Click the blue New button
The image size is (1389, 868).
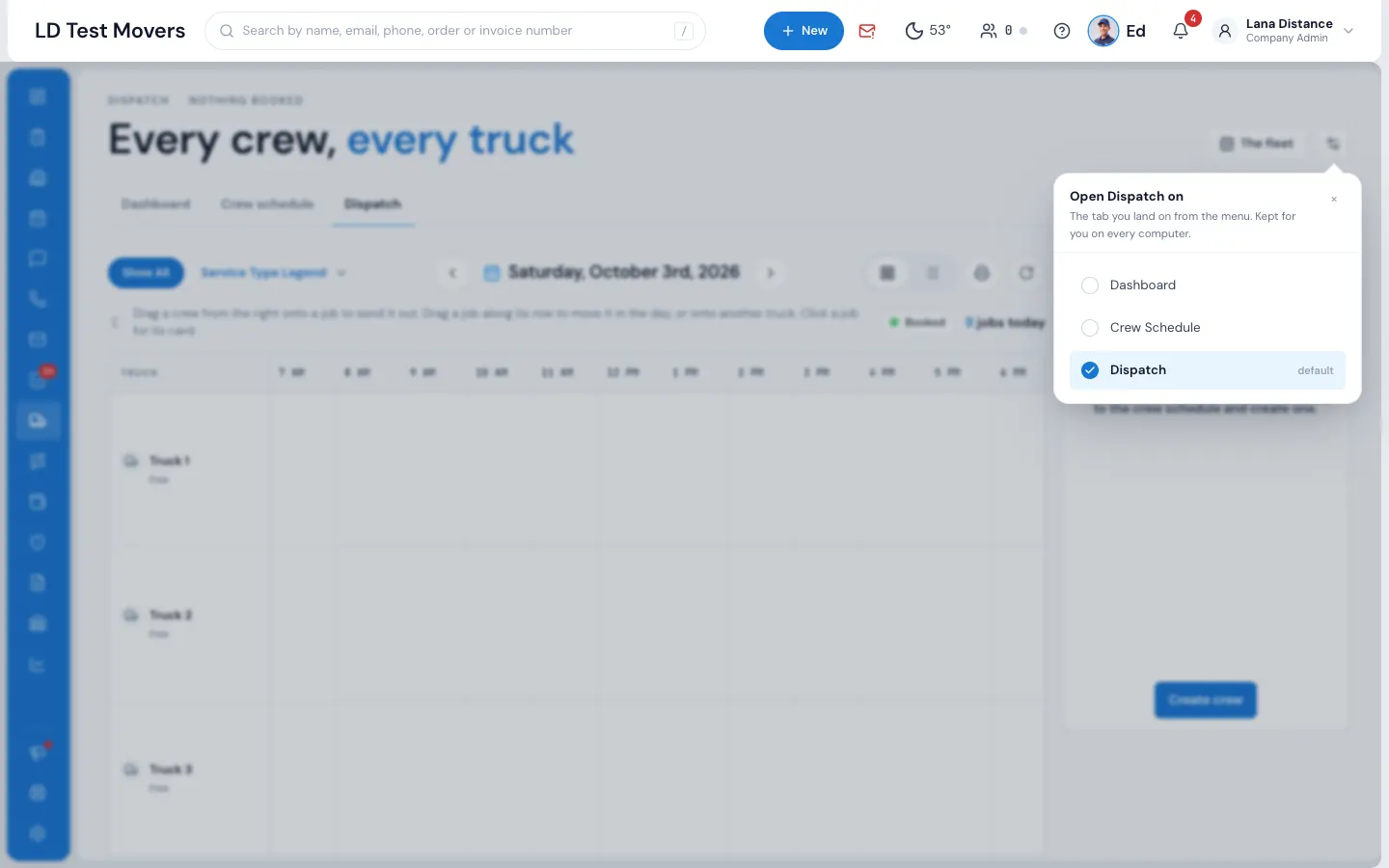tap(803, 31)
